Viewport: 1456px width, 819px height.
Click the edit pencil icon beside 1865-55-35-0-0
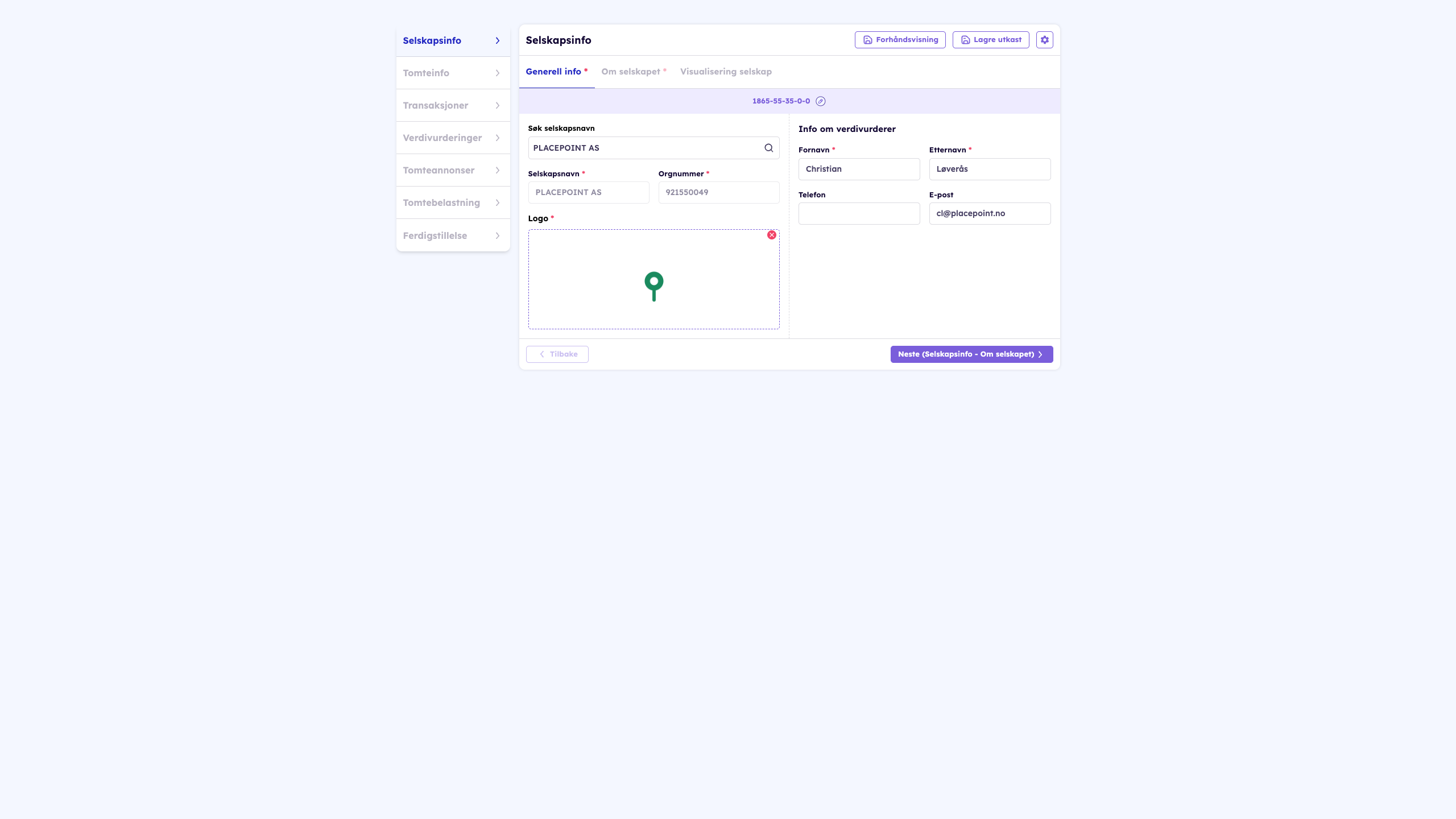point(821,101)
